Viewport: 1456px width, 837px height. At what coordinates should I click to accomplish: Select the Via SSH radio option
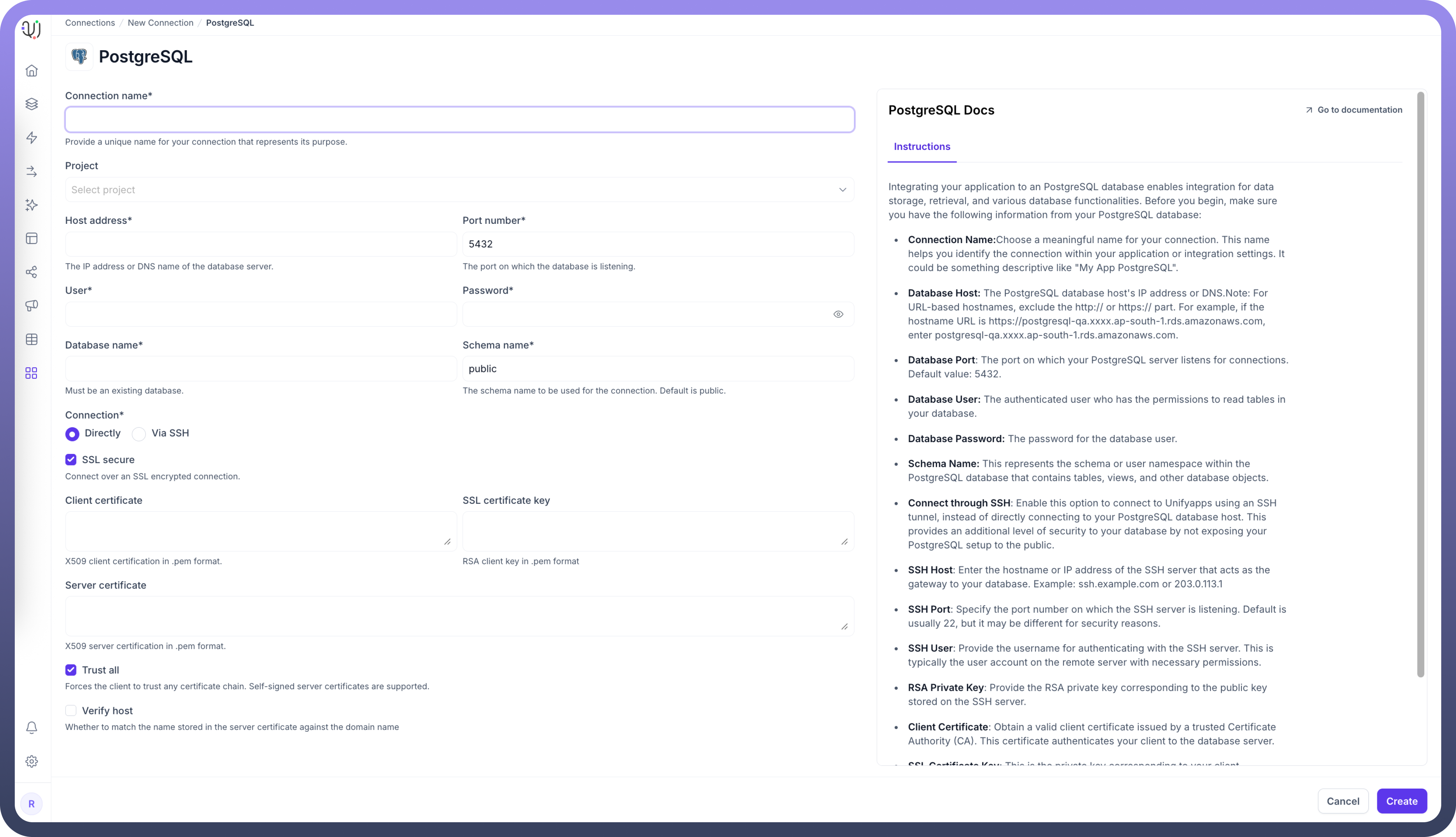pyautogui.click(x=139, y=434)
